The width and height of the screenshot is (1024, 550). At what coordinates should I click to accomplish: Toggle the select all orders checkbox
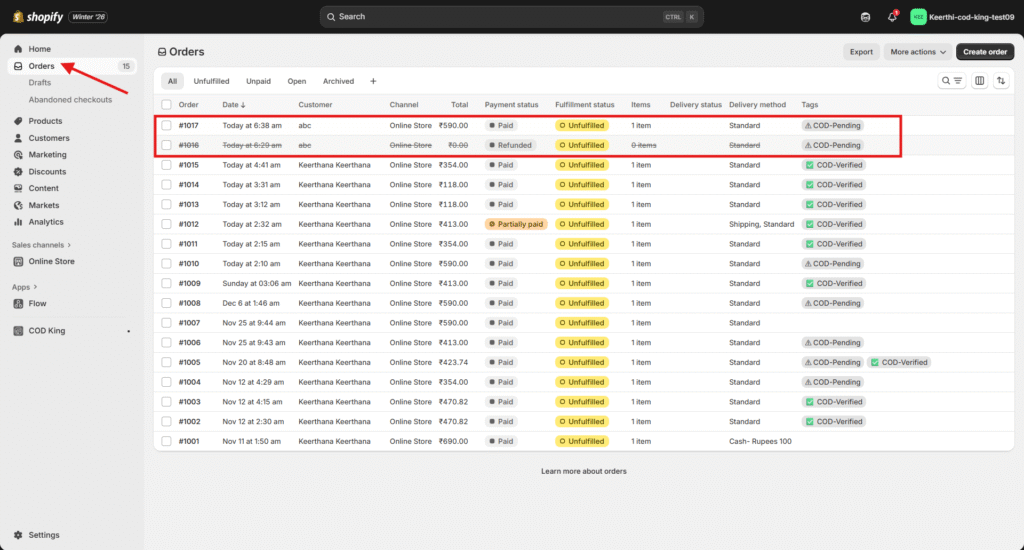click(166, 105)
